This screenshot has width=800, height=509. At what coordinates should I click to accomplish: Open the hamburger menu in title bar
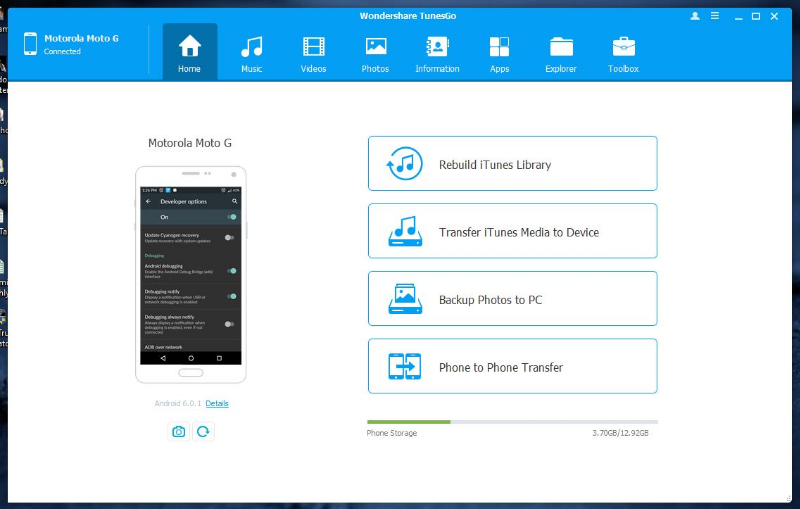tap(715, 16)
